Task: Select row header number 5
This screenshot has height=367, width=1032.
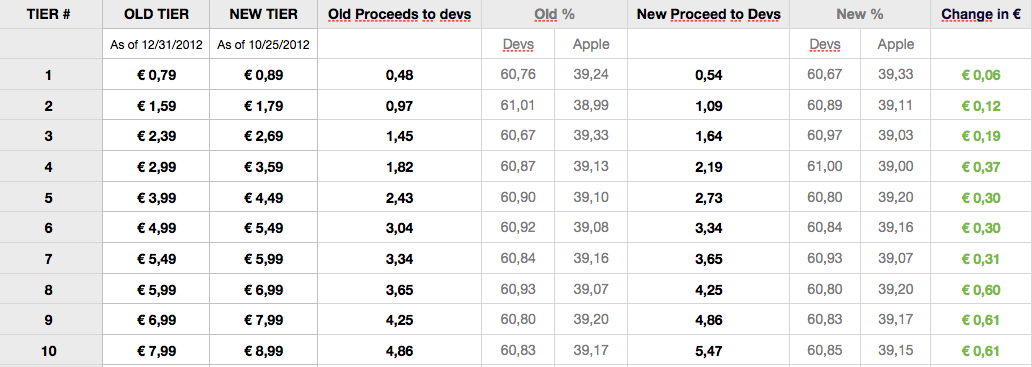Action: point(49,197)
